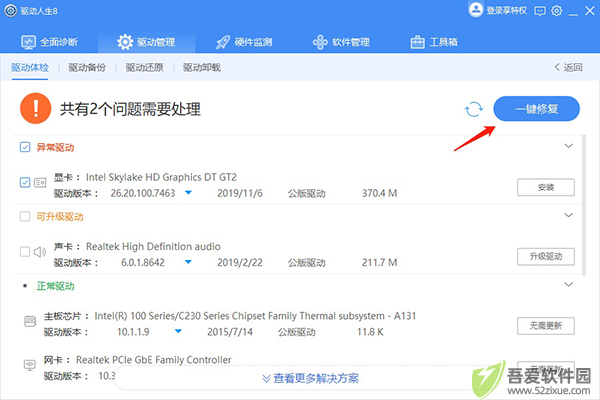Select the 驱动还原 sub-tab
This screenshot has width=600, height=400.
tap(144, 68)
